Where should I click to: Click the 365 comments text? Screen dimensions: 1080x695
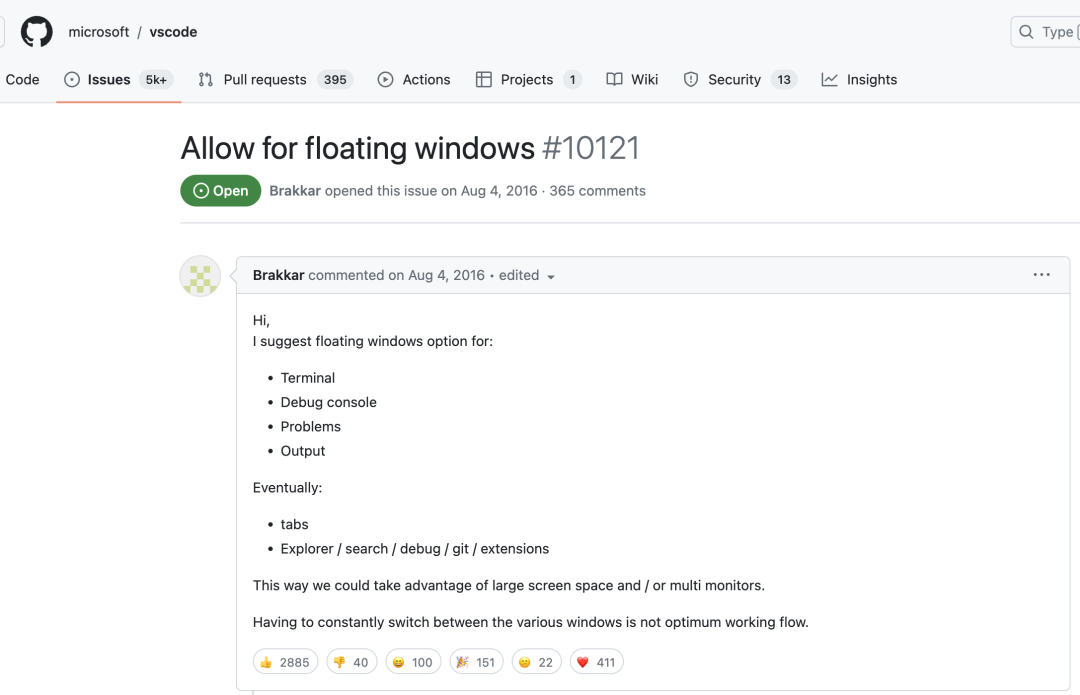597,191
